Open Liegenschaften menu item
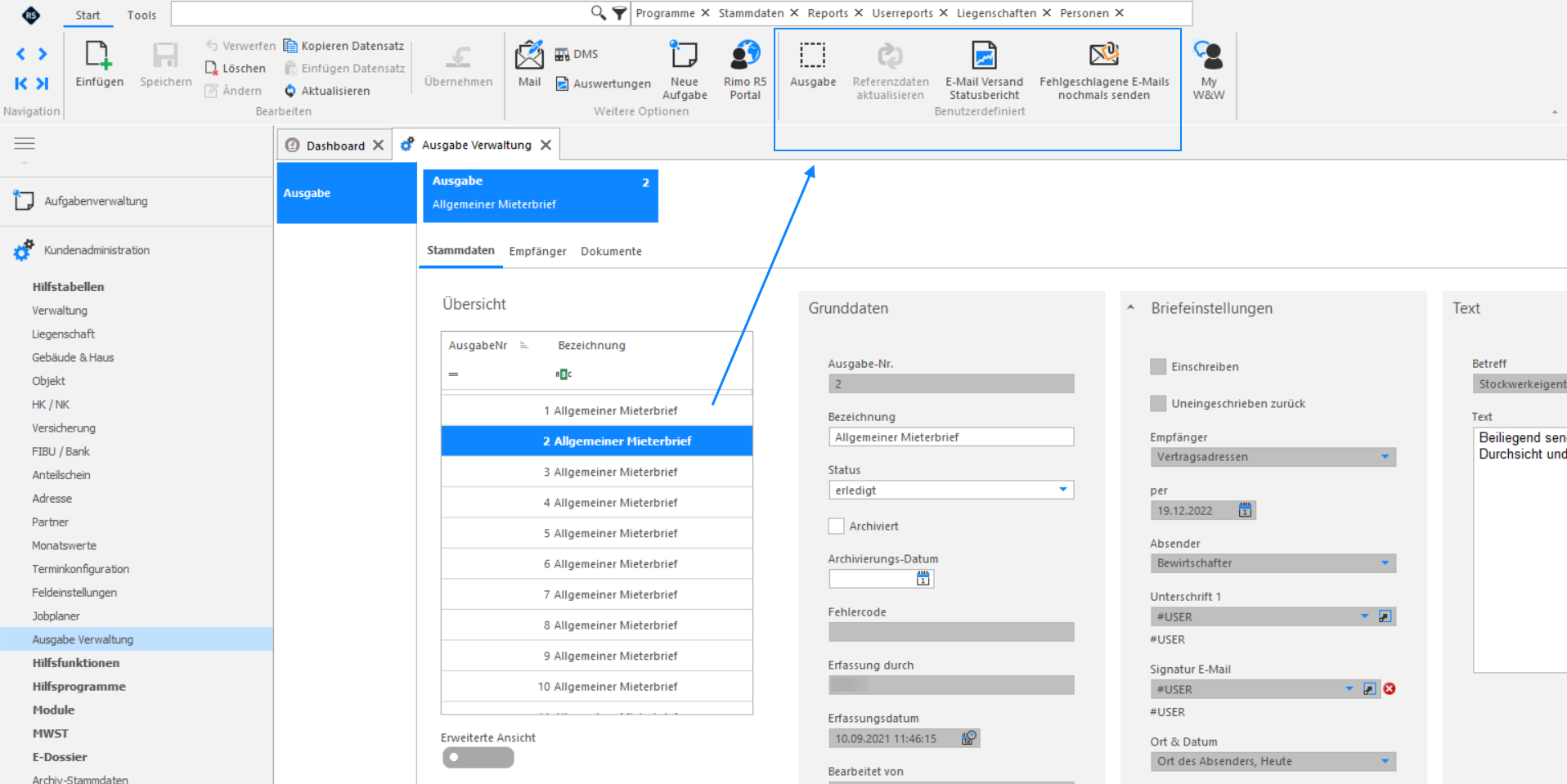The height and width of the screenshot is (784, 1567). pos(996,13)
